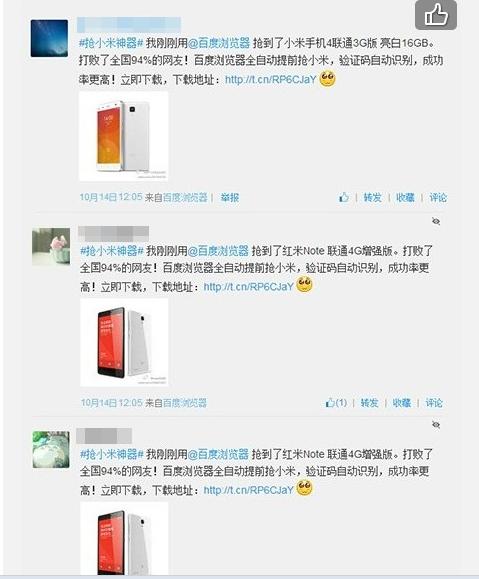Screen dimensions: 479x579
Task: Click 举报 to report the first post
Action: coord(230,198)
